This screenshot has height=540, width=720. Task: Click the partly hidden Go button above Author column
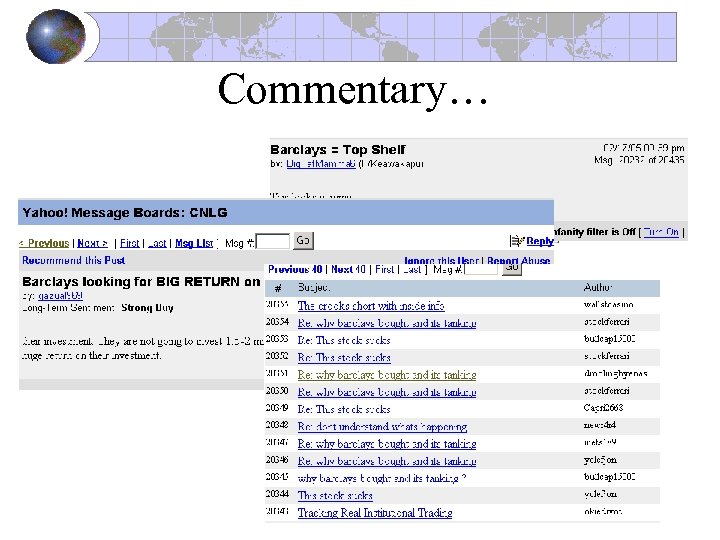tap(512, 270)
